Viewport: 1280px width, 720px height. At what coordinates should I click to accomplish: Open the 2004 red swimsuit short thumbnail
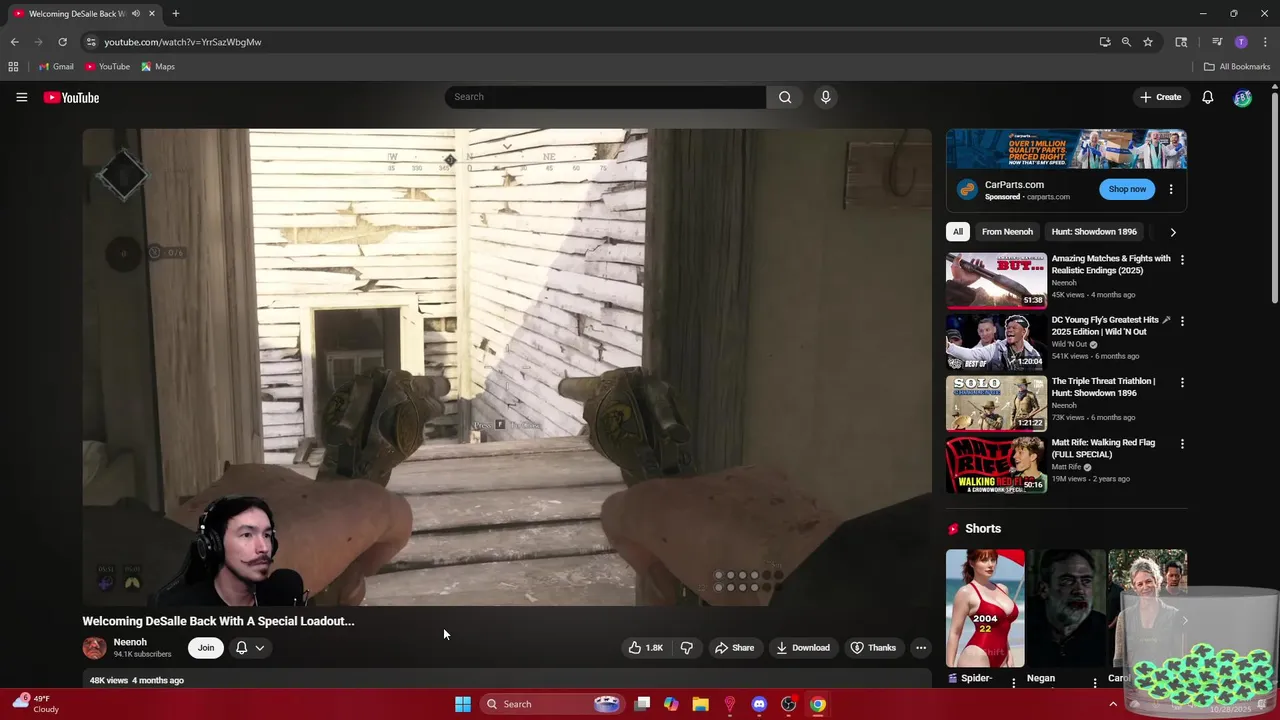(x=985, y=608)
